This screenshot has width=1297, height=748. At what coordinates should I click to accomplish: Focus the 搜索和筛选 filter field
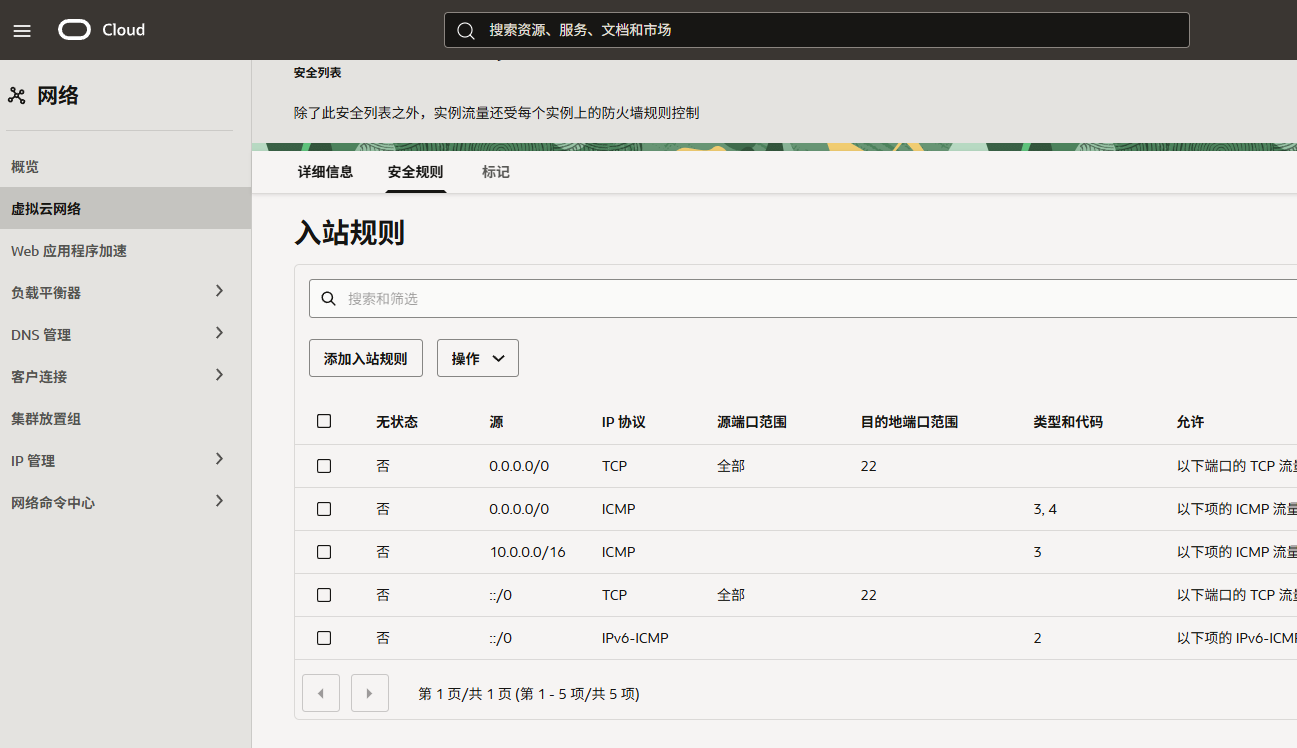800,299
